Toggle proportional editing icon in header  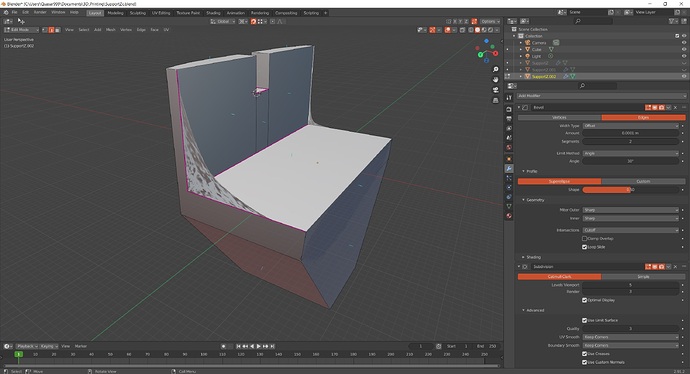(272, 21)
